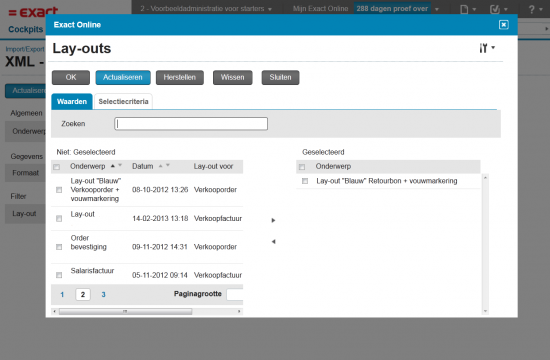Click background Actualiseren button on XML page

25,91
